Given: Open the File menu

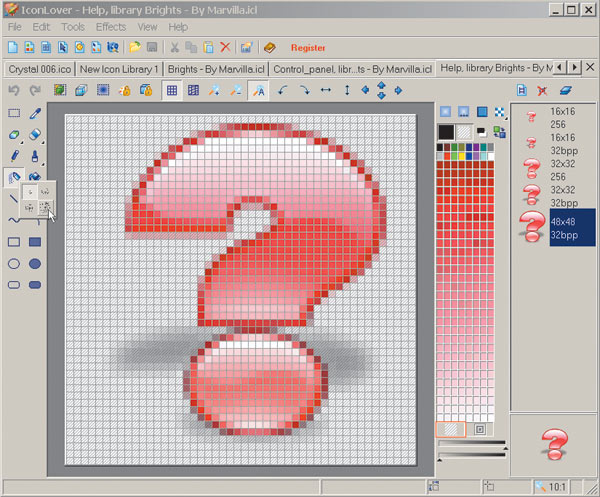Looking at the screenshot, I should pyautogui.click(x=15, y=27).
